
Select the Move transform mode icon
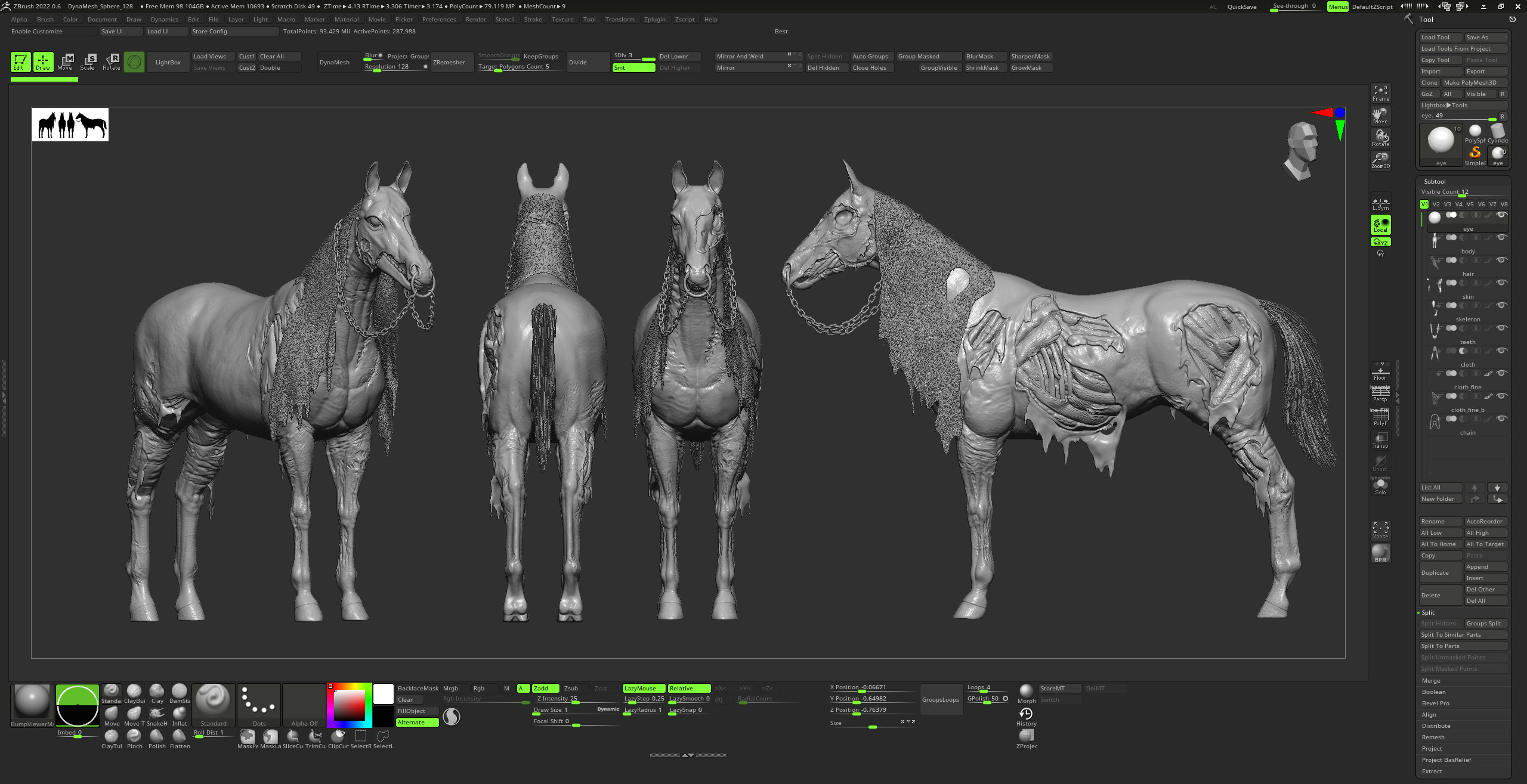pos(66,62)
